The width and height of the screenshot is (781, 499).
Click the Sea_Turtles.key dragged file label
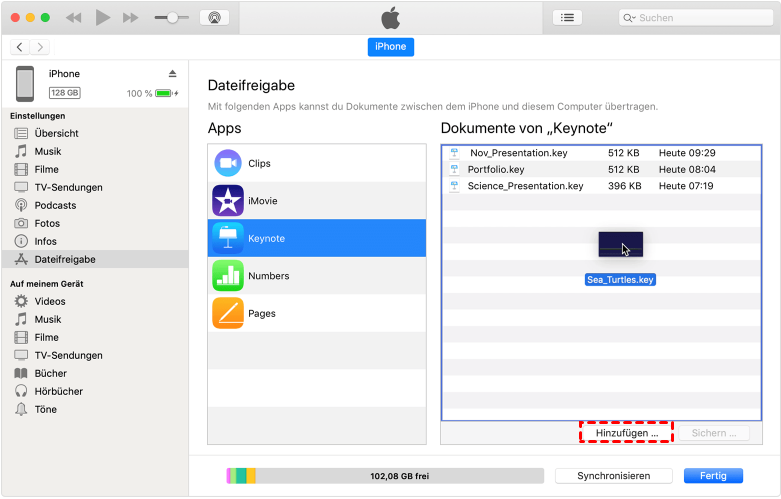click(620, 279)
